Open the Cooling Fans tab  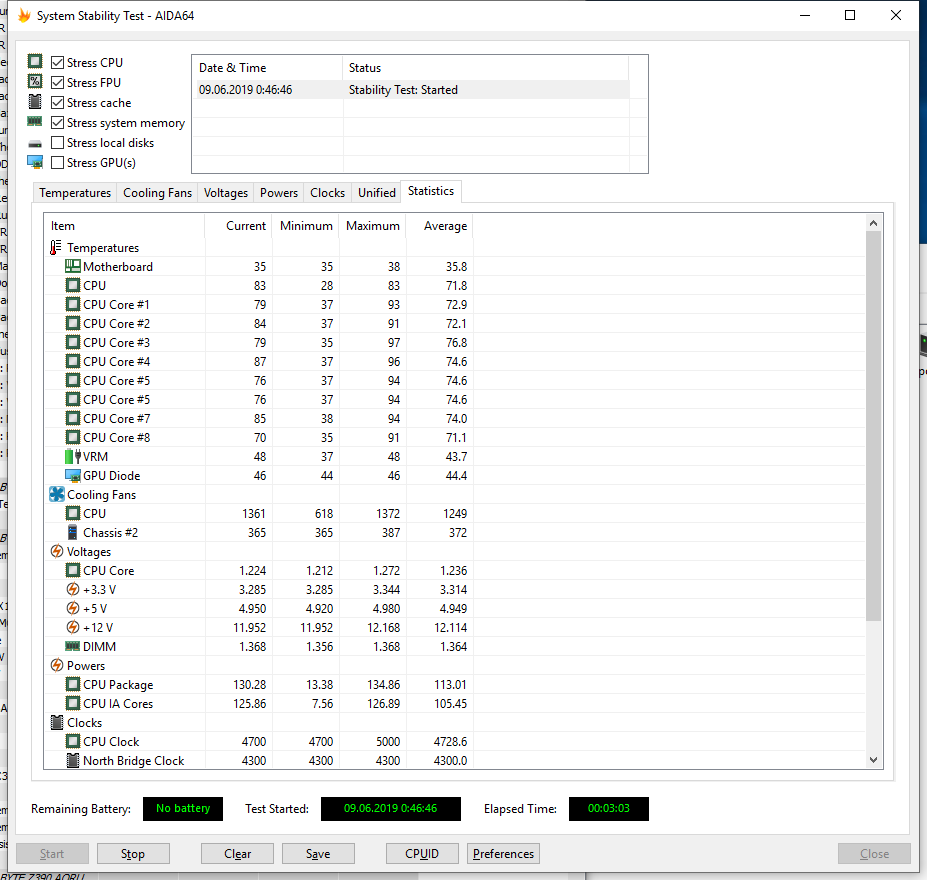pos(157,193)
